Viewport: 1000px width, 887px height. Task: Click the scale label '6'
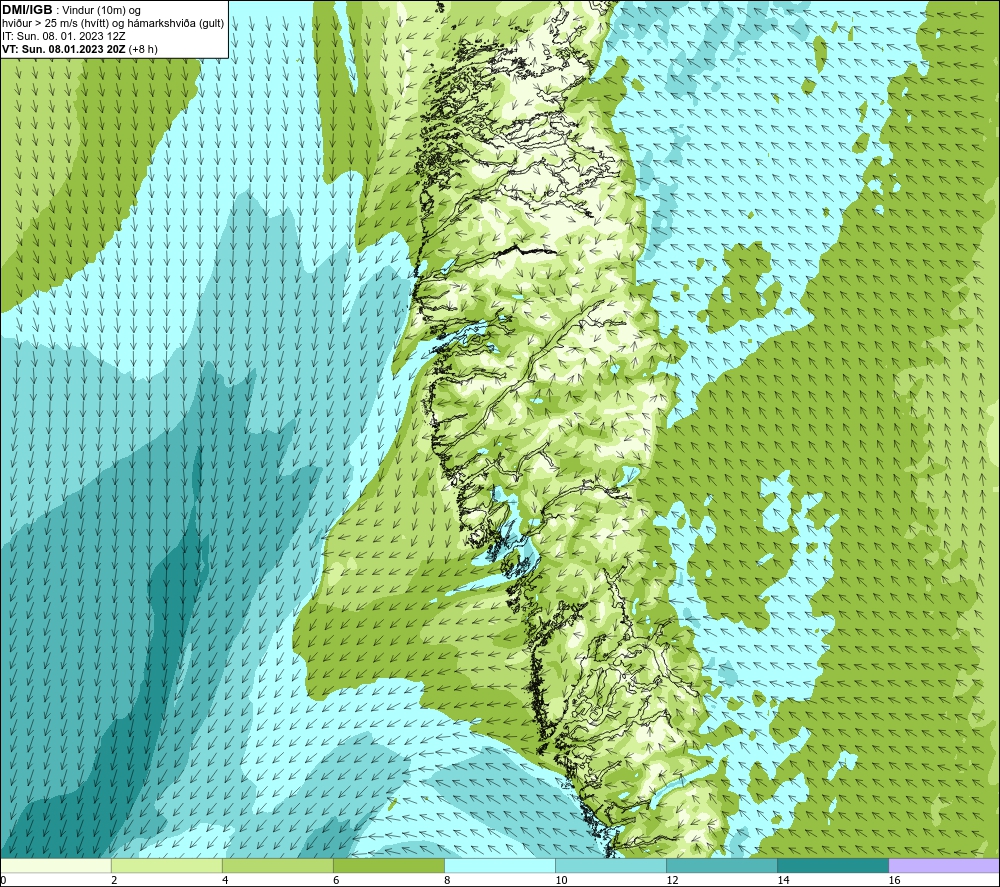coord(336,881)
